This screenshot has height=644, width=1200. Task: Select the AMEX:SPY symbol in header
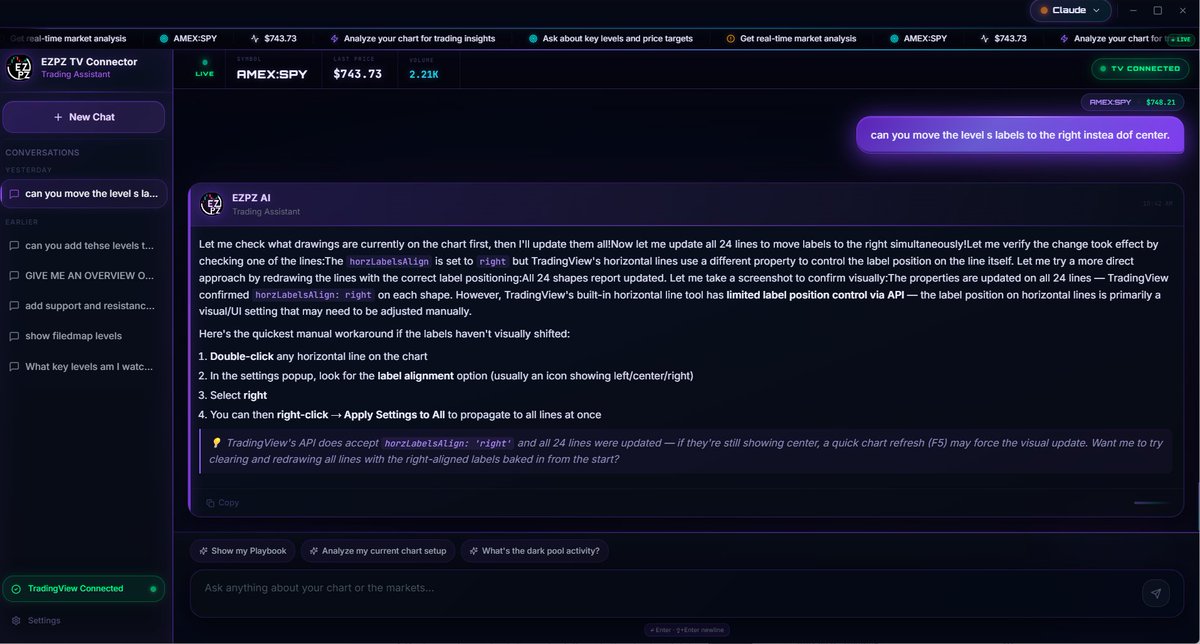tap(272, 74)
